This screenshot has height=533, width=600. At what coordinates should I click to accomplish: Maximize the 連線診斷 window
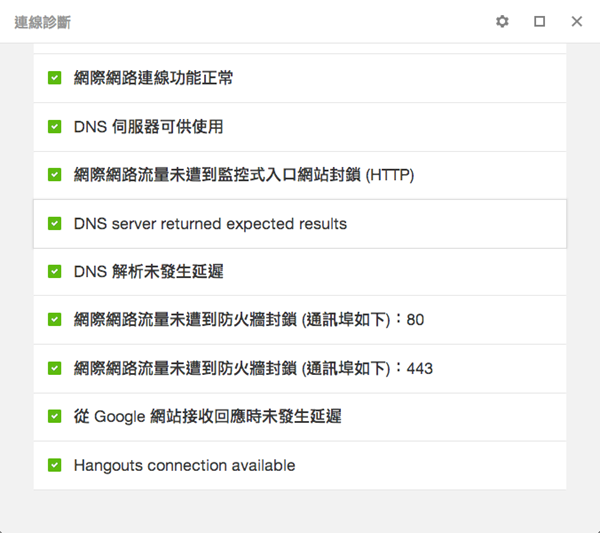click(x=540, y=21)
